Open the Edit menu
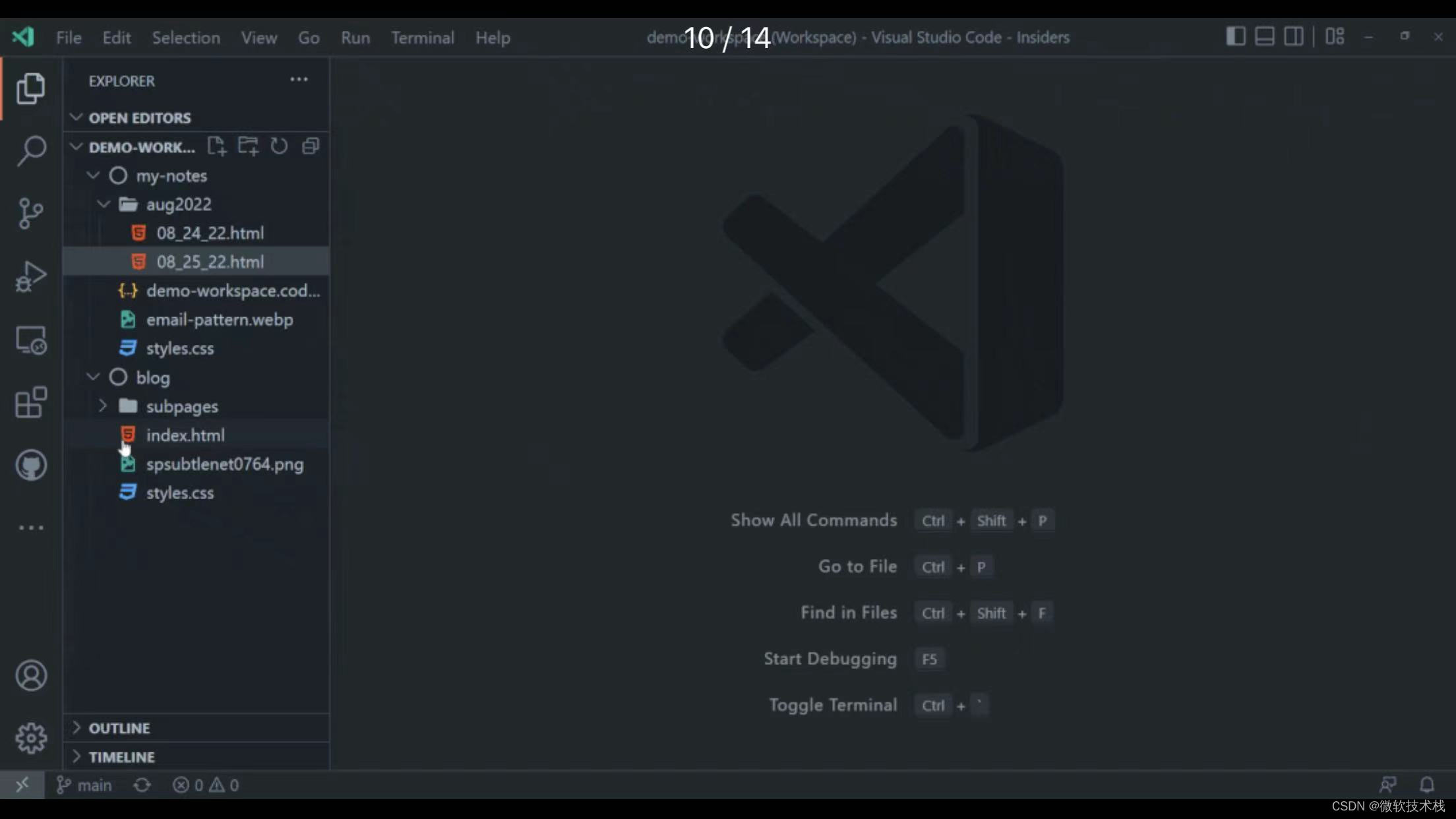1456x819 pixels. click(117, 38)
